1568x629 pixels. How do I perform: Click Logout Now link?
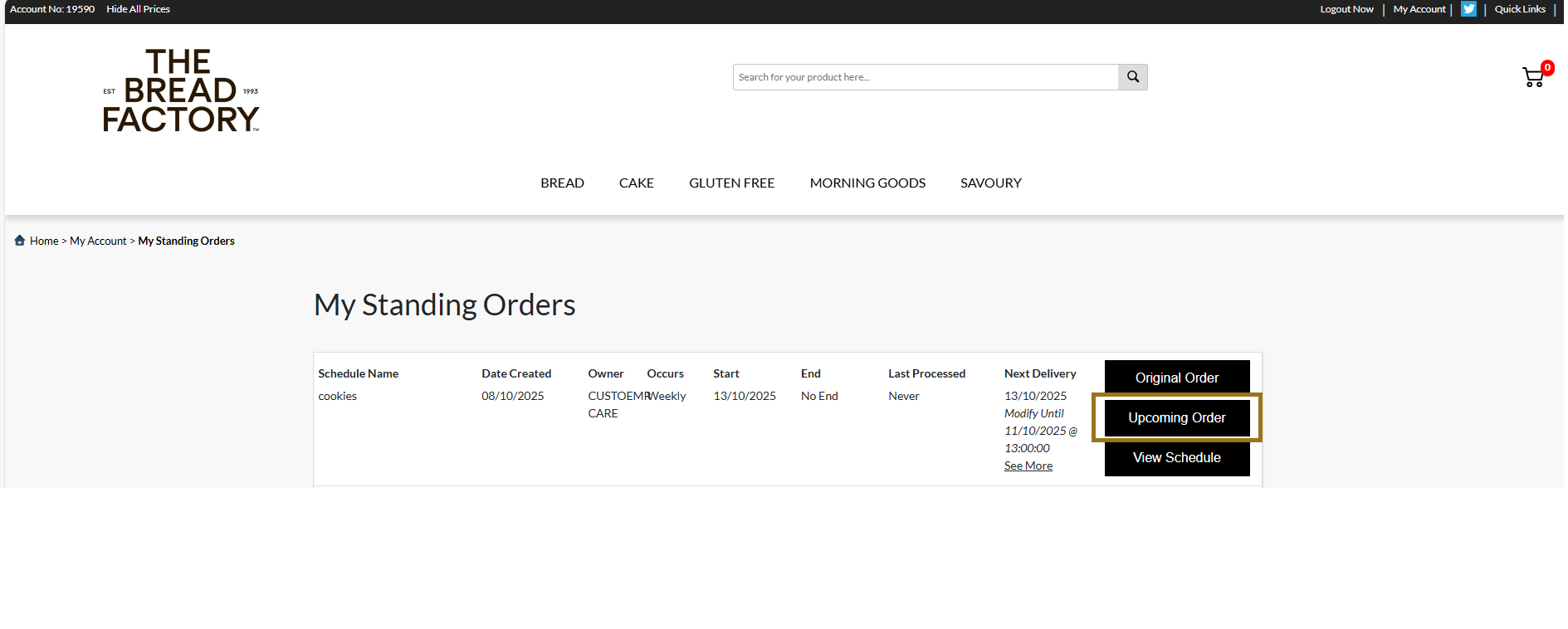pos(1346,9)
